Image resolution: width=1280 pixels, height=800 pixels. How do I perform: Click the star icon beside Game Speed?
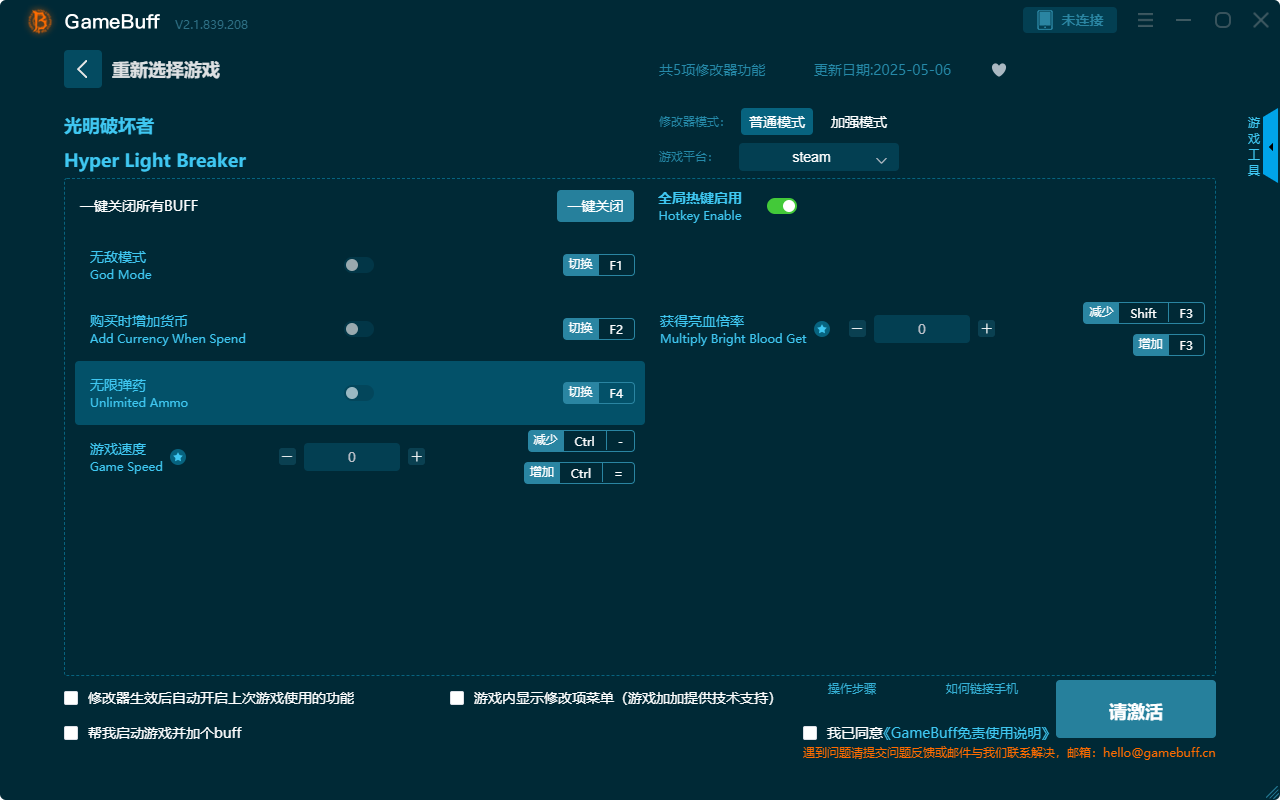tap(178, 457)
